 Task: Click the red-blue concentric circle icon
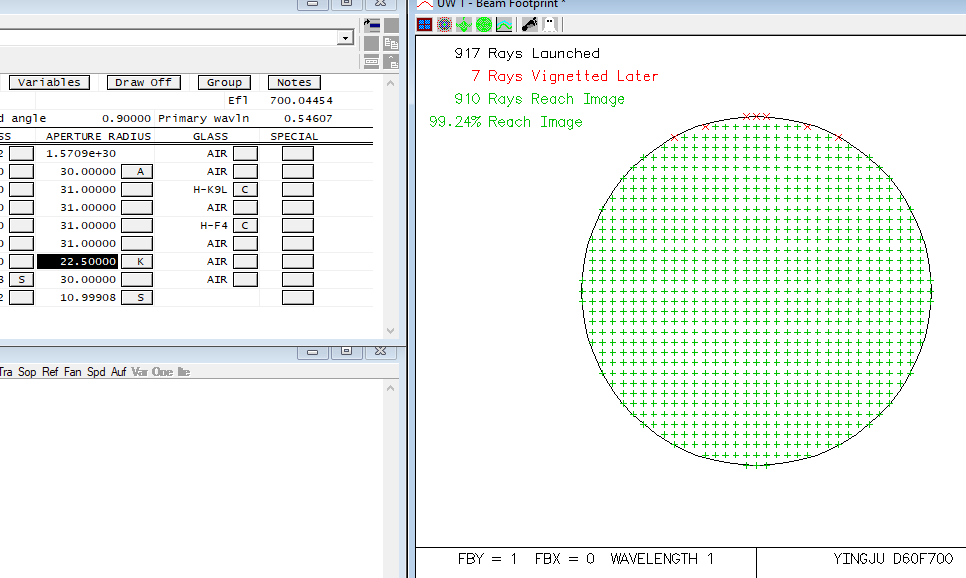(444, 25)
